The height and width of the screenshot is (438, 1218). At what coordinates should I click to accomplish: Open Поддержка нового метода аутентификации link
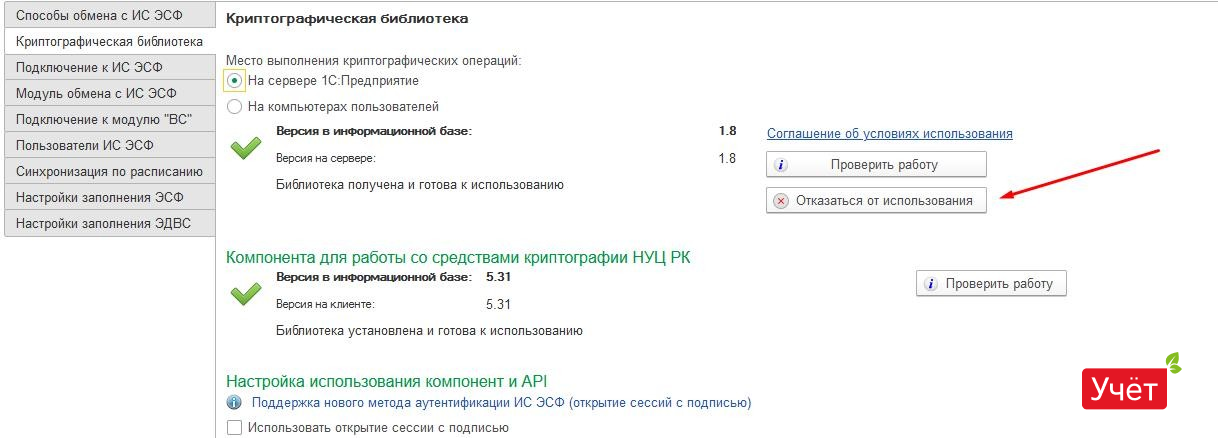[501, 403]
